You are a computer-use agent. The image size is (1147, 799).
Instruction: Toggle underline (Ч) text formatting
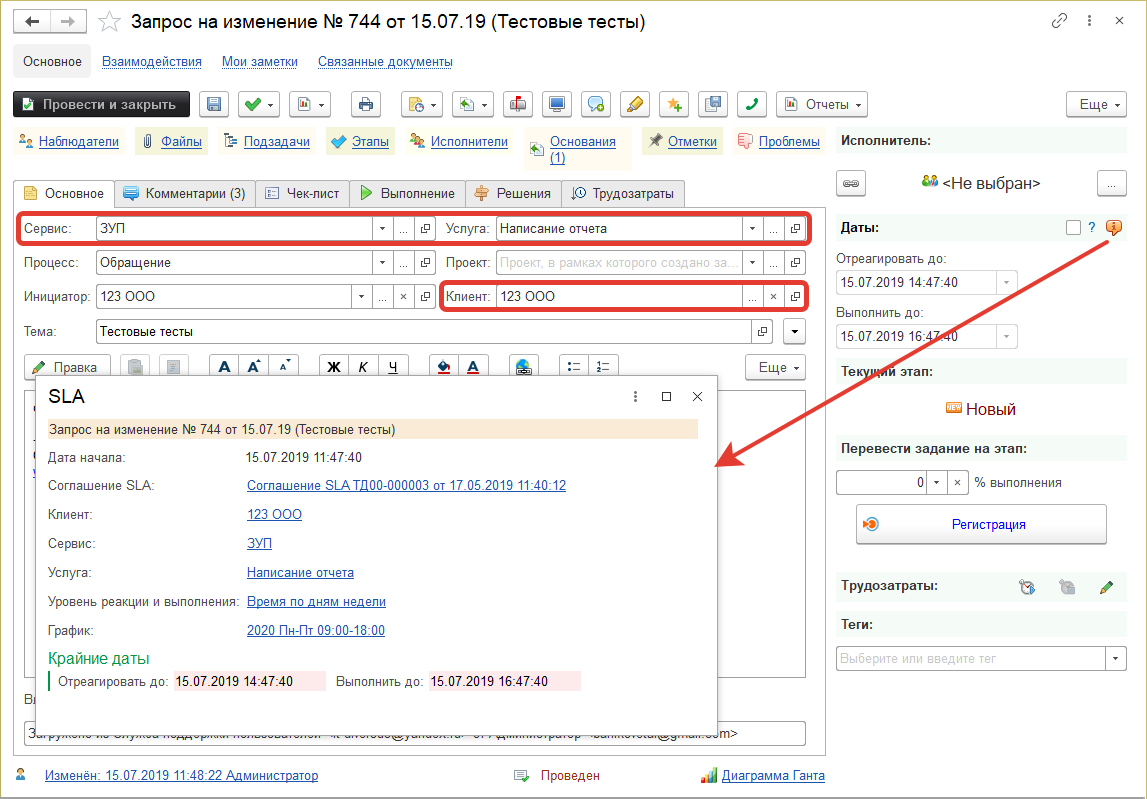393,367
